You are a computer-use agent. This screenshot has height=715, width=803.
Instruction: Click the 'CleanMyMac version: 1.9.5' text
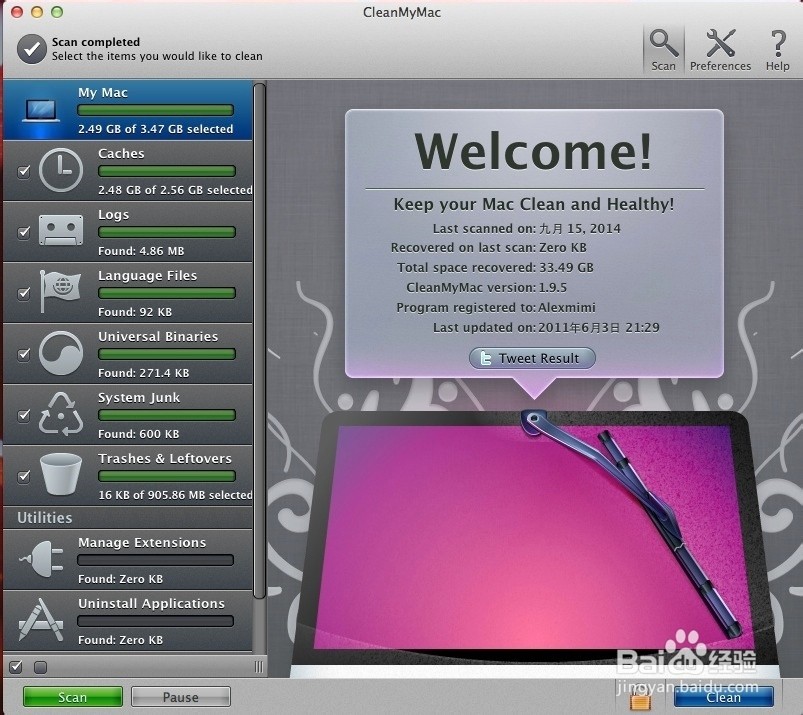[487, 287]
